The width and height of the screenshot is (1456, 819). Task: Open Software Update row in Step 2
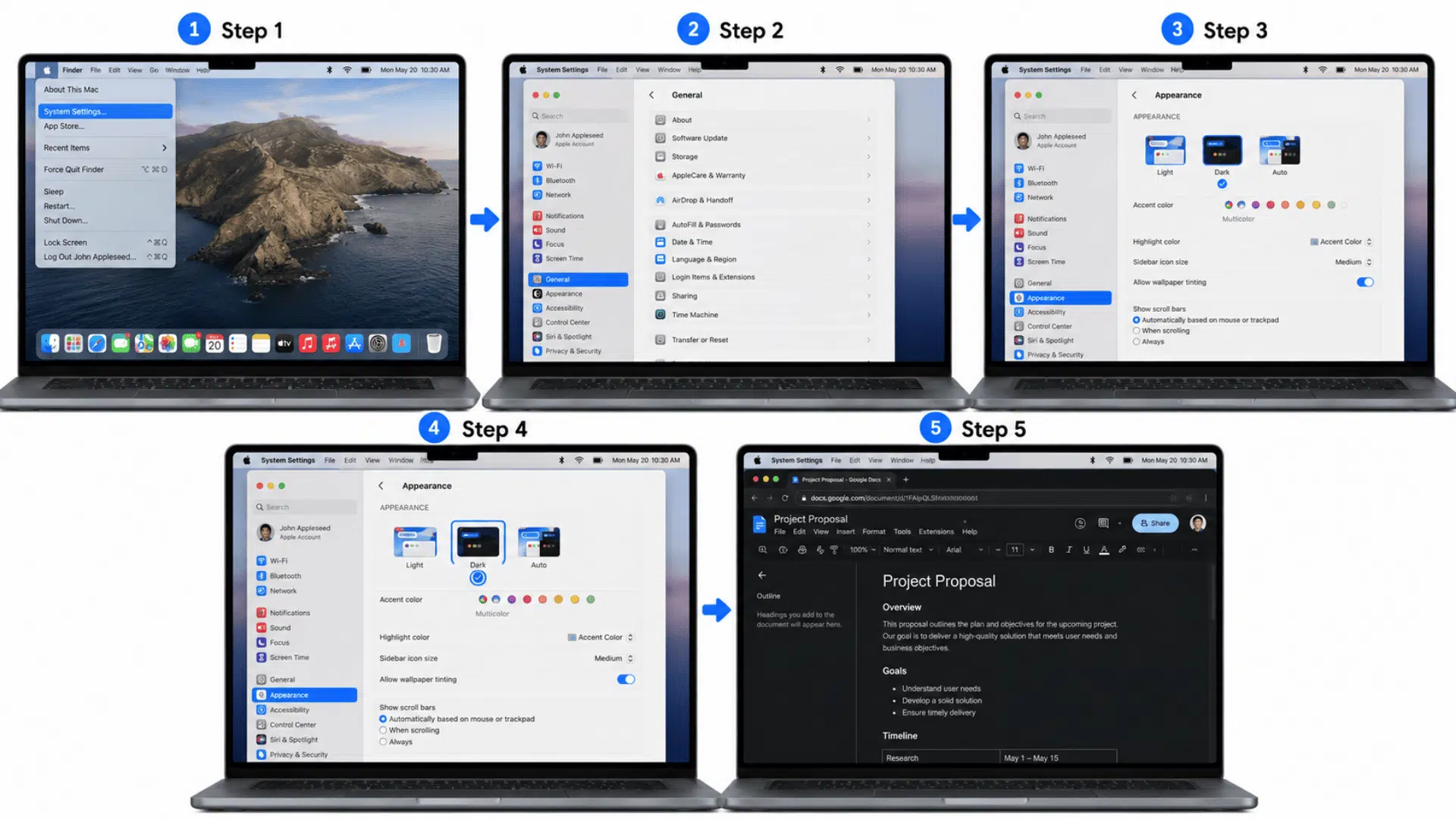764,138
